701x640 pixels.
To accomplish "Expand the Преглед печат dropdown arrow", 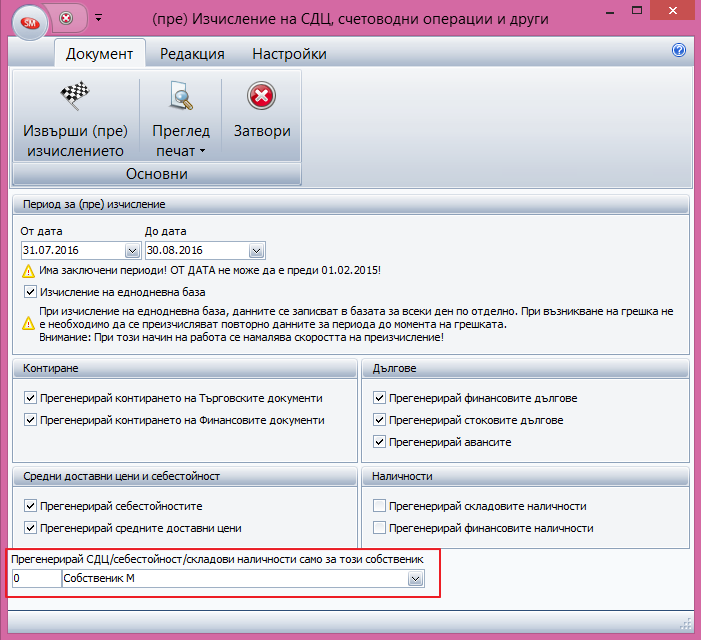I will click(x=203, y=151).
